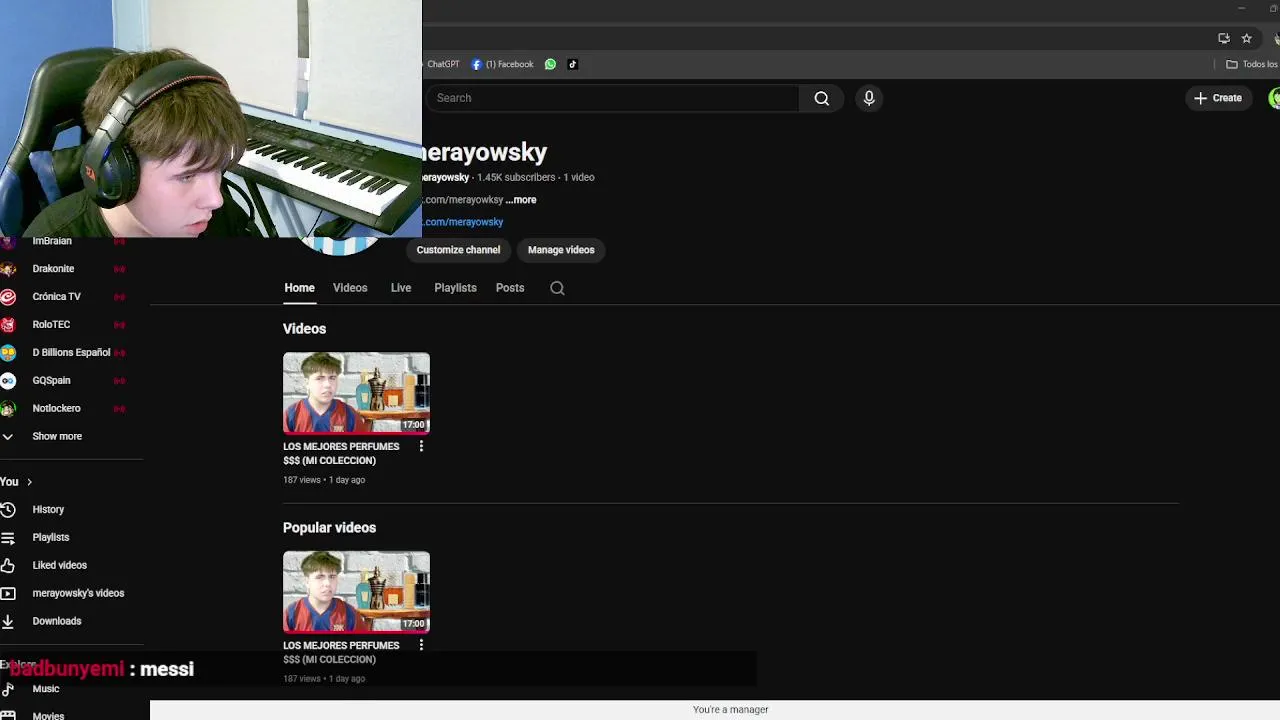Image resolution: width=1280 pixels, height=720 pixels.
Task: Open Downloads in the sidebar
Action: click(x=56, y=622)
